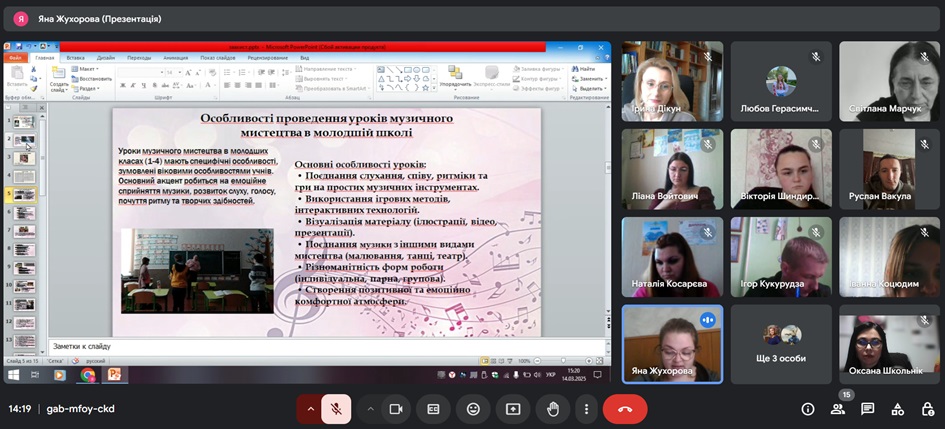This screenshot has height=429, width=945.
Task: Expand Эффекты фигур dropdown
Action: point(536,88)
